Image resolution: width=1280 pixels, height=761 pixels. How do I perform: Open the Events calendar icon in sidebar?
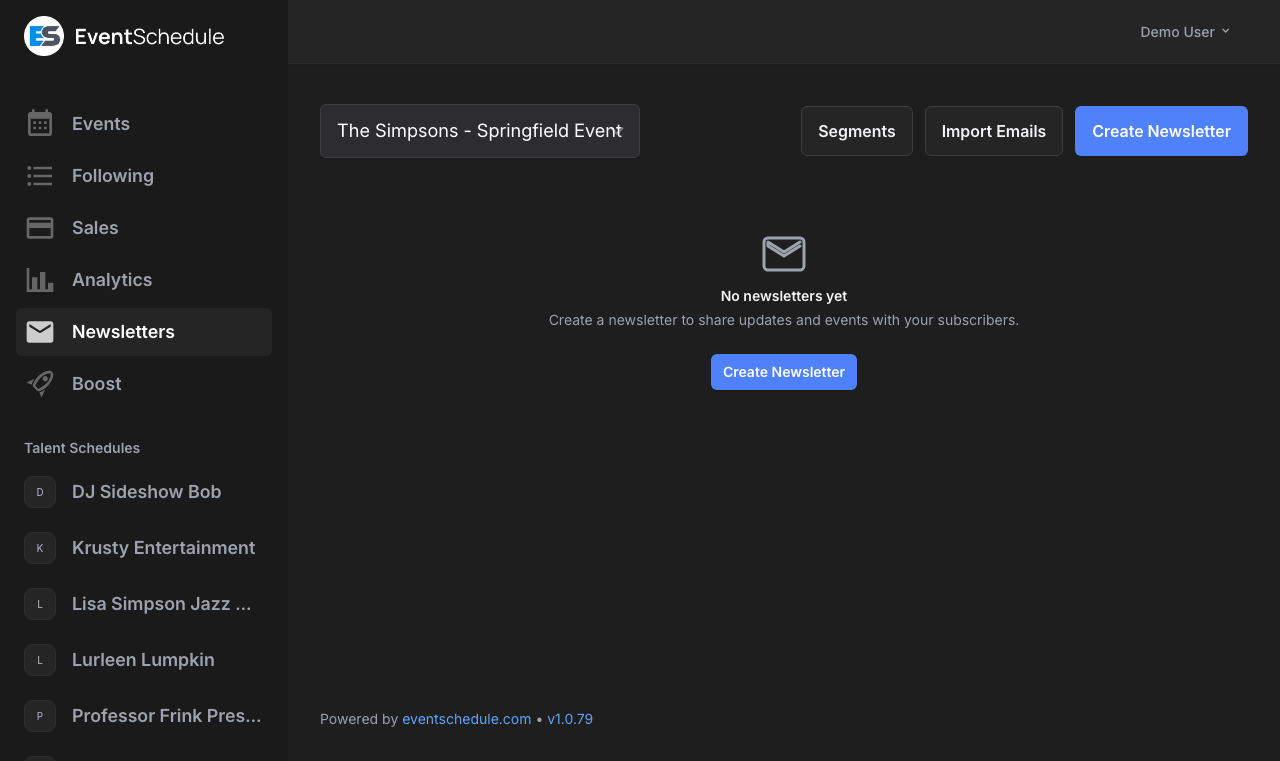[40, 123]
